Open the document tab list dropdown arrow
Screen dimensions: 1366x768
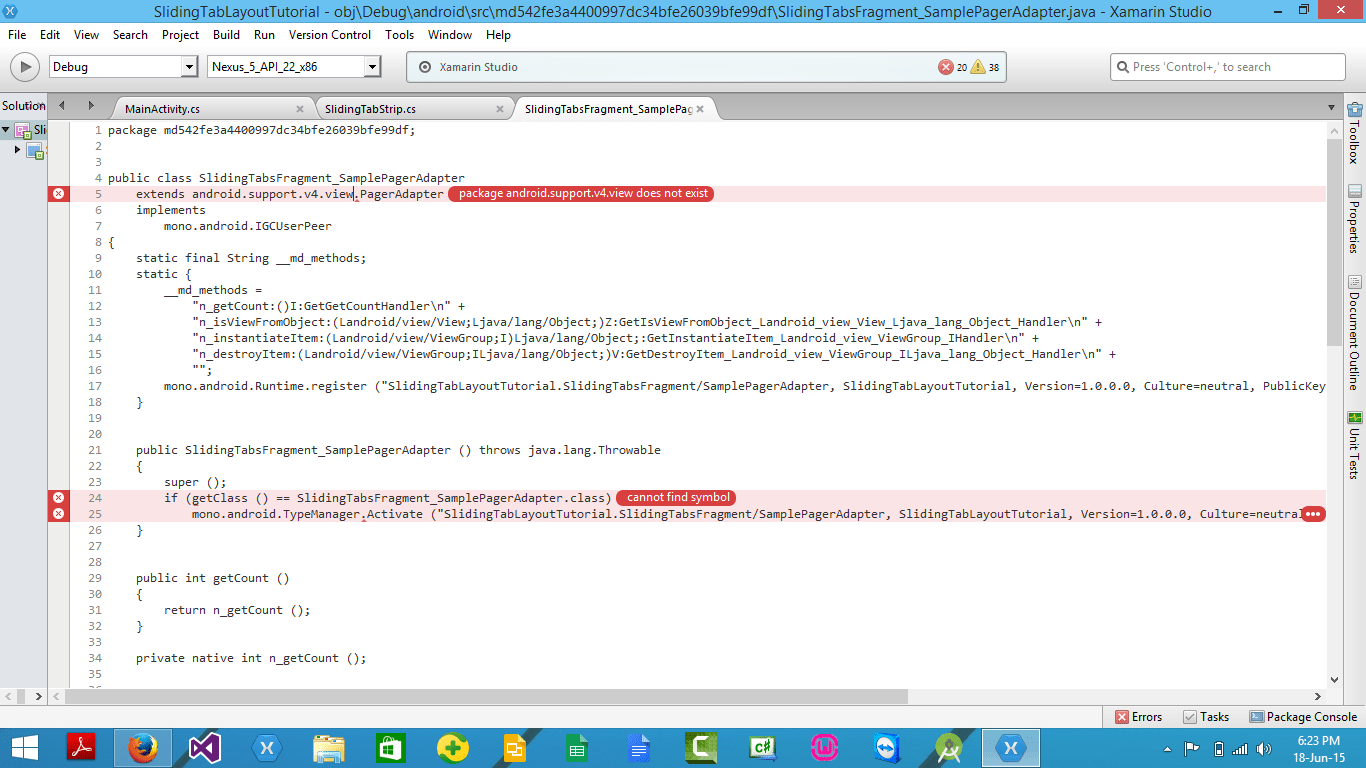[x=1332, y=108]
